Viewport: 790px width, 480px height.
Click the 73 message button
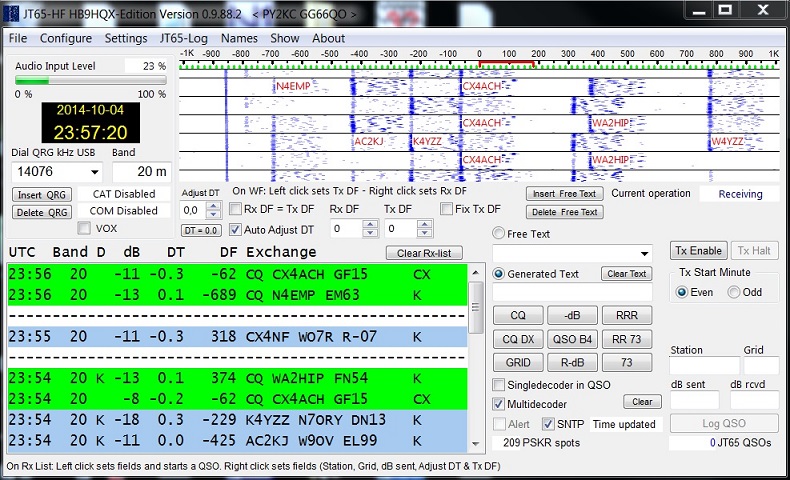pos(627,363)
